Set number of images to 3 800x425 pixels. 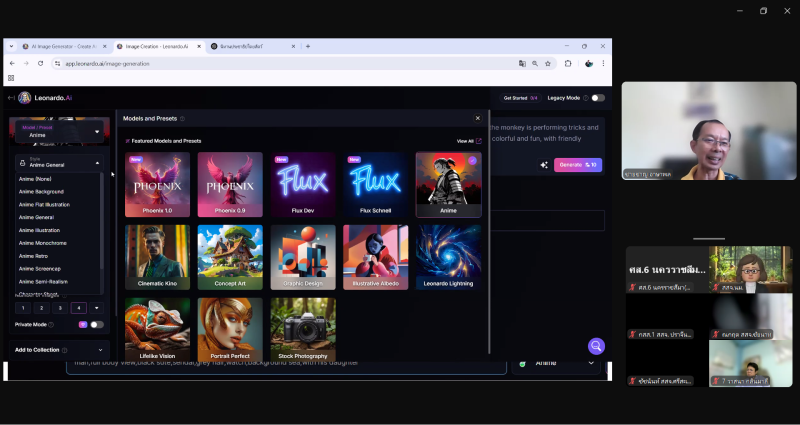click(x=60, y=308)
